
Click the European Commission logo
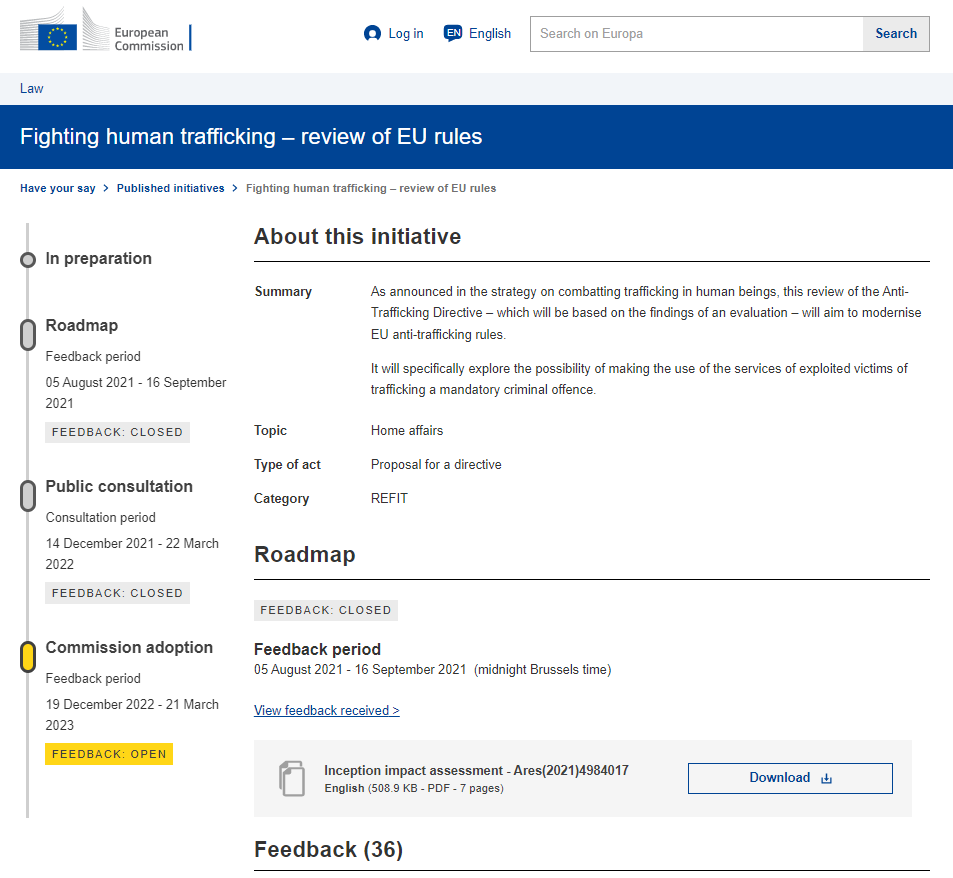point(106,30)
